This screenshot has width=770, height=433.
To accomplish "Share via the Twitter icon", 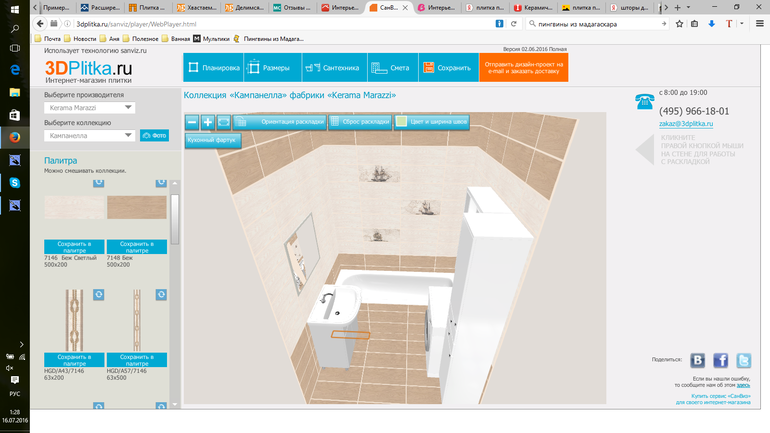I will pyautogui.click(x=743, y=361).
